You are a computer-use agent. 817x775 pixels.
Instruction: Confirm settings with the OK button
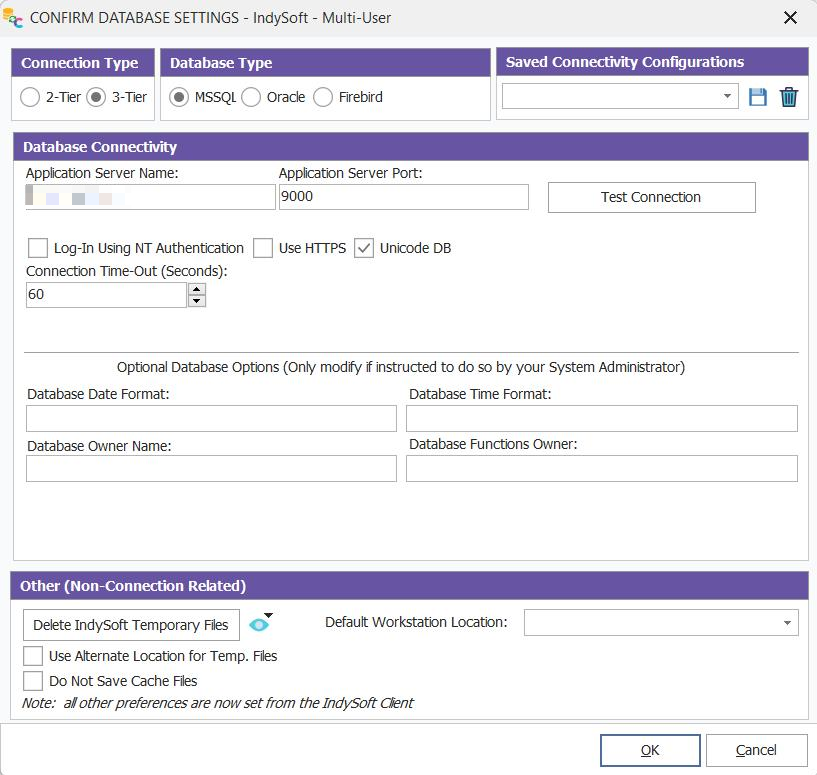649,750
